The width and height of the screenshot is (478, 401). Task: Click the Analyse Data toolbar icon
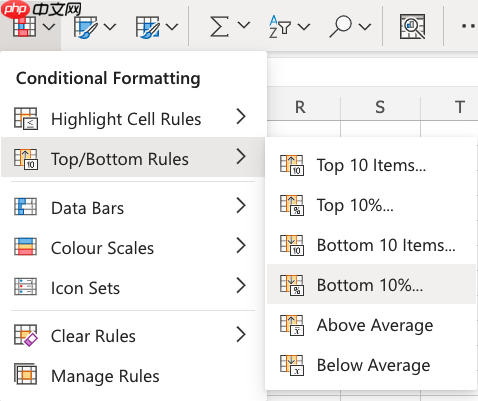coord(412,27)
